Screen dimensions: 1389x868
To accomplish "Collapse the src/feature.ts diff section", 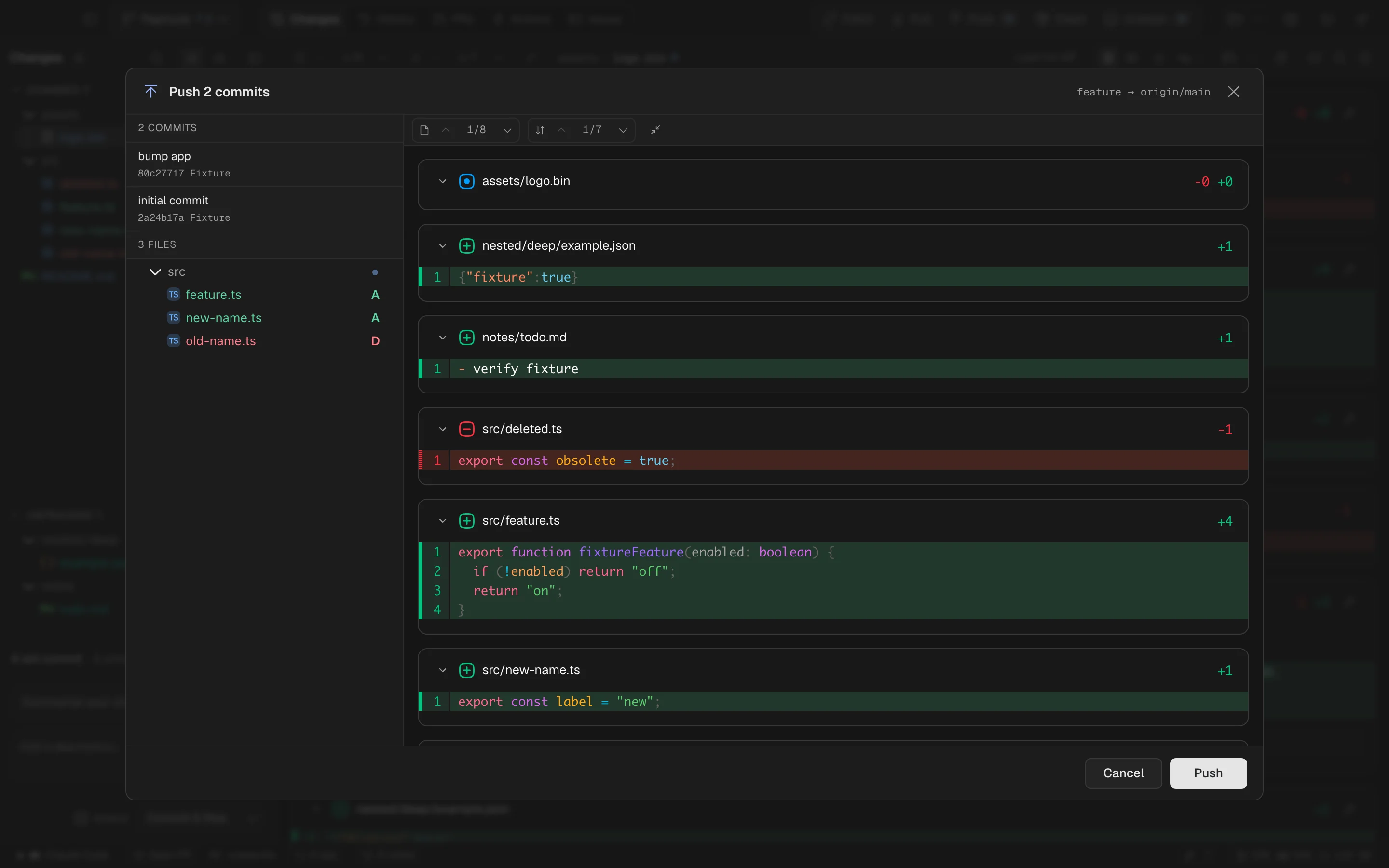I will [x=443, y=521].
